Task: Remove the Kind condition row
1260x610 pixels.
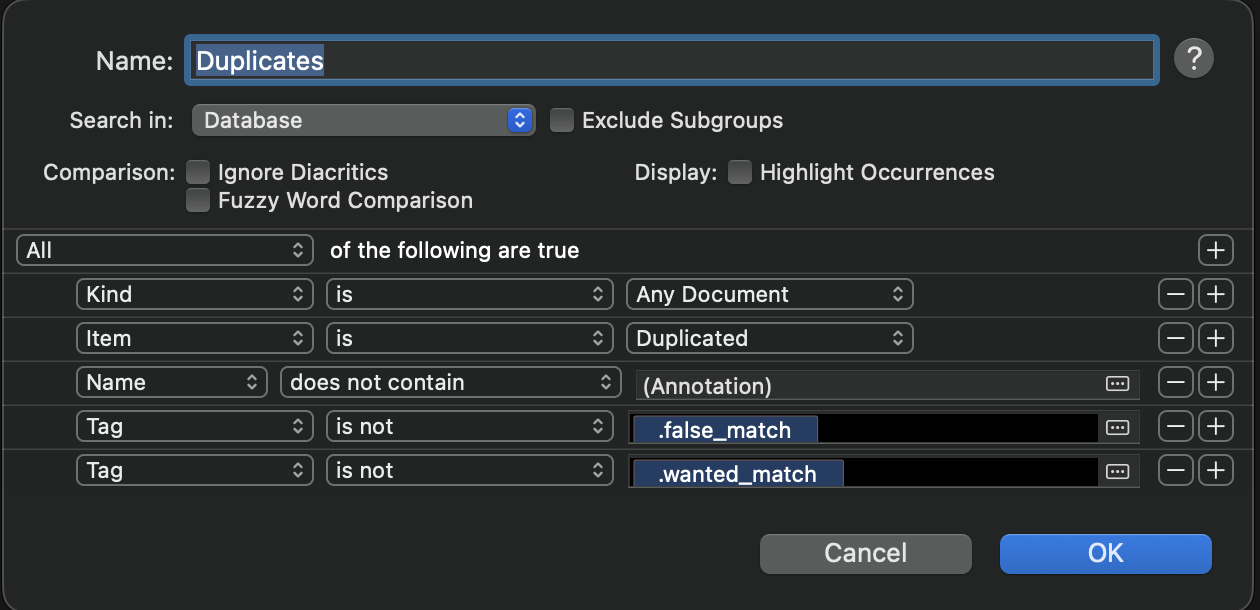Action: click(1175, 294)
